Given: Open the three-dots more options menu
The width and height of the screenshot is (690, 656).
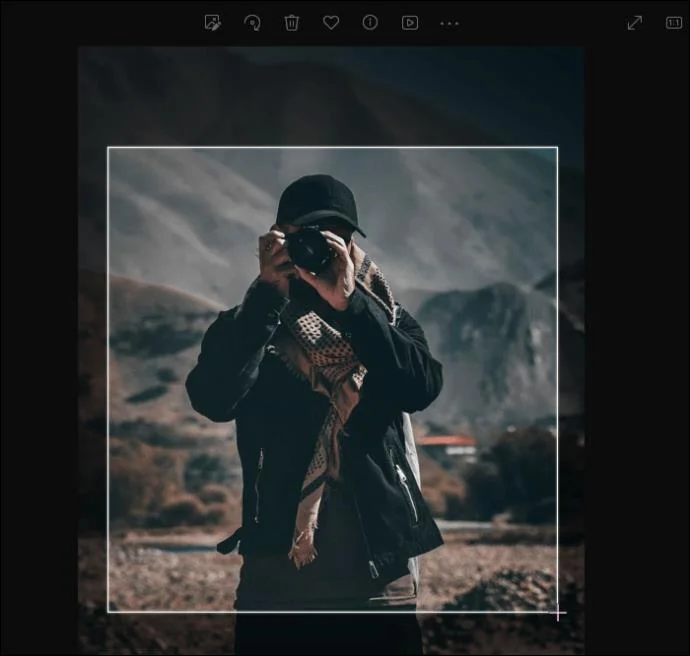Looking at the screenshot, I should point(449,23).
